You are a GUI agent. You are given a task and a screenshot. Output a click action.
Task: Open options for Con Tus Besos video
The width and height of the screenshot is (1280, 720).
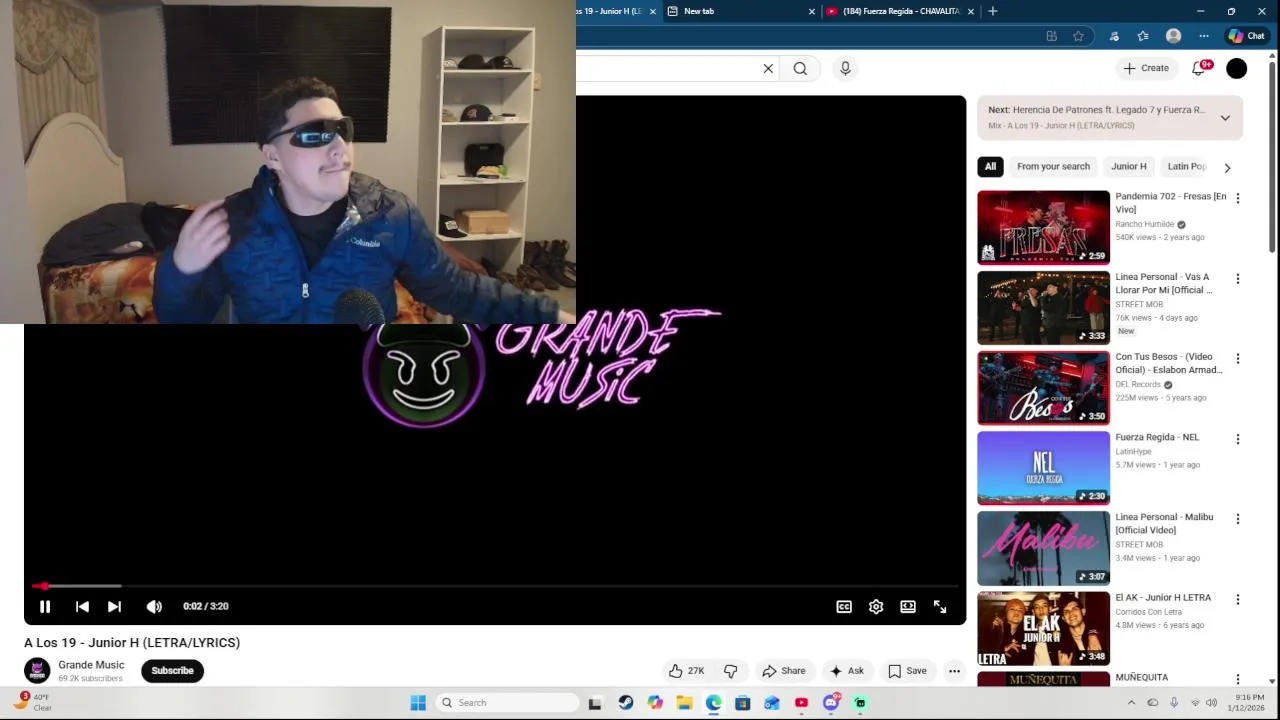point(1238,358)
